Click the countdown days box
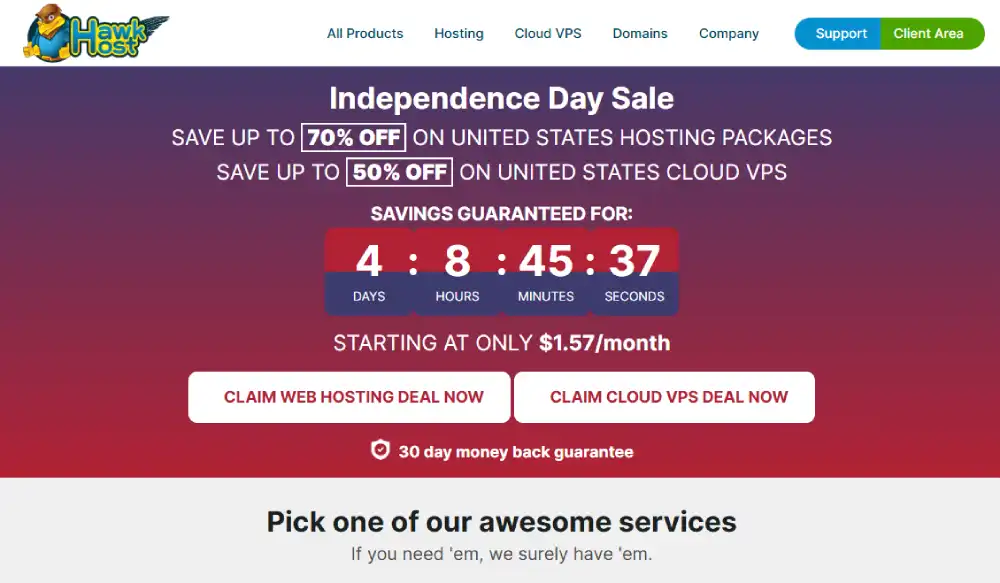1000x583 pixels. click(369, 271)
